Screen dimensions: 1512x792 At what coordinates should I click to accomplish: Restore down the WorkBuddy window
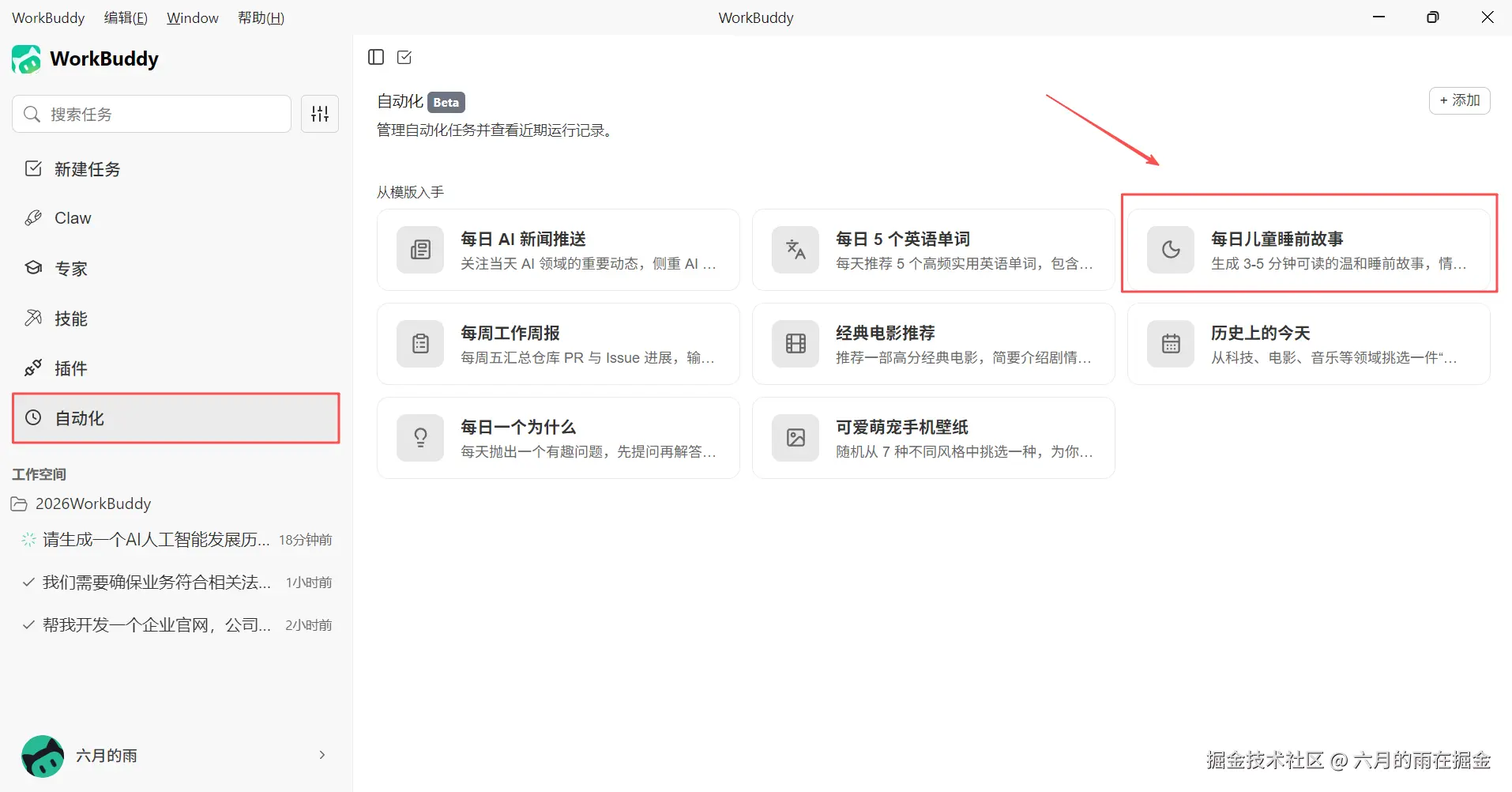pyautogui.click(x=1433, y=17)
